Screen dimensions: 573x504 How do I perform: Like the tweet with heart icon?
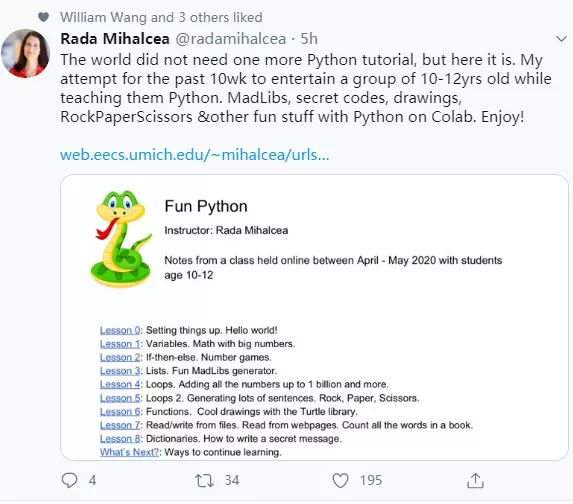point(340,481)
